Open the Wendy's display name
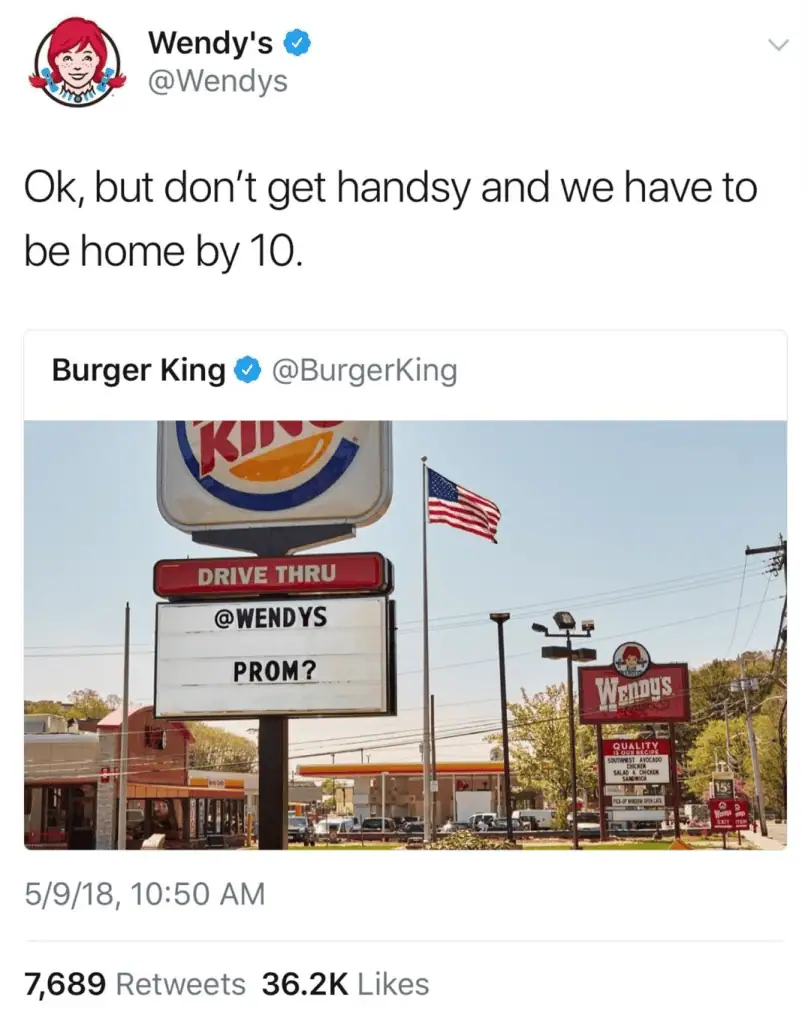This screenshot has height=1024, width=811. pos(210,44)
